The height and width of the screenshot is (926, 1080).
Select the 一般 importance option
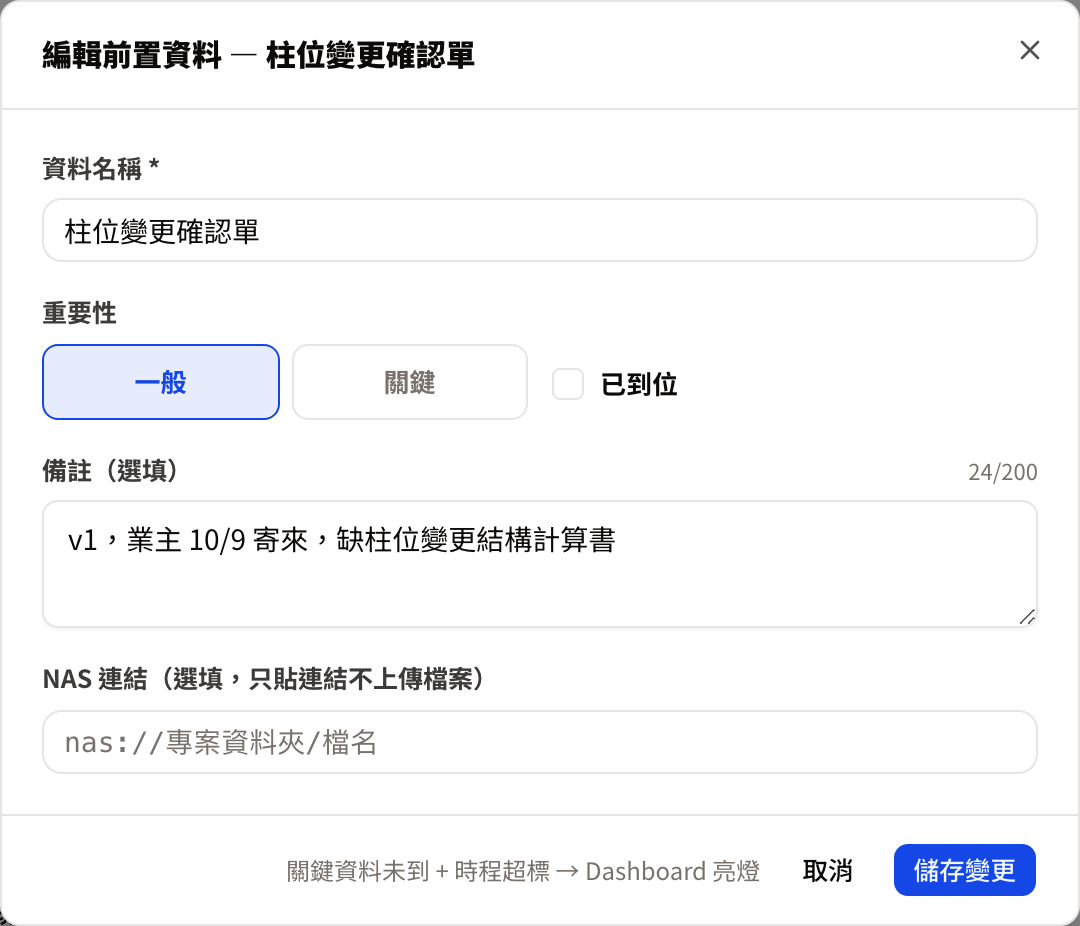160,382
